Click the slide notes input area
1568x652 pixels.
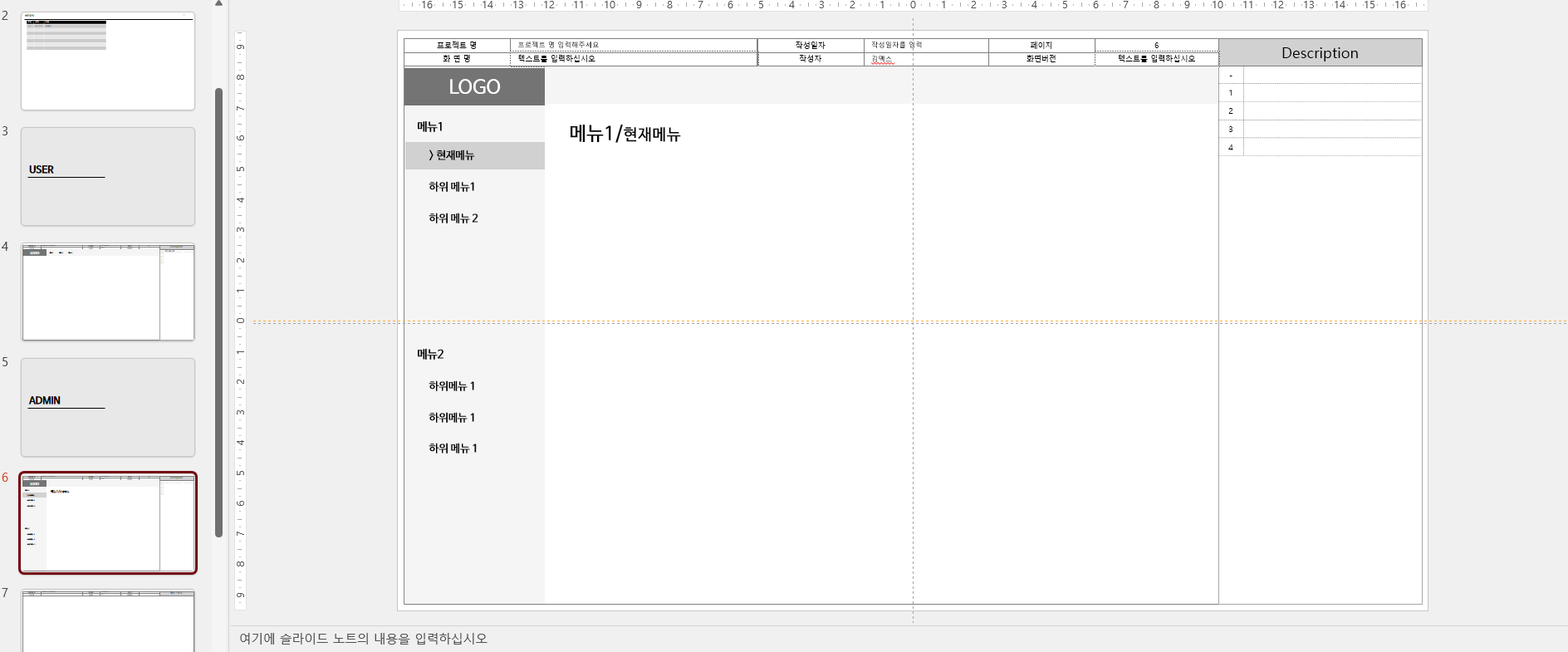[x=897, y=639]
